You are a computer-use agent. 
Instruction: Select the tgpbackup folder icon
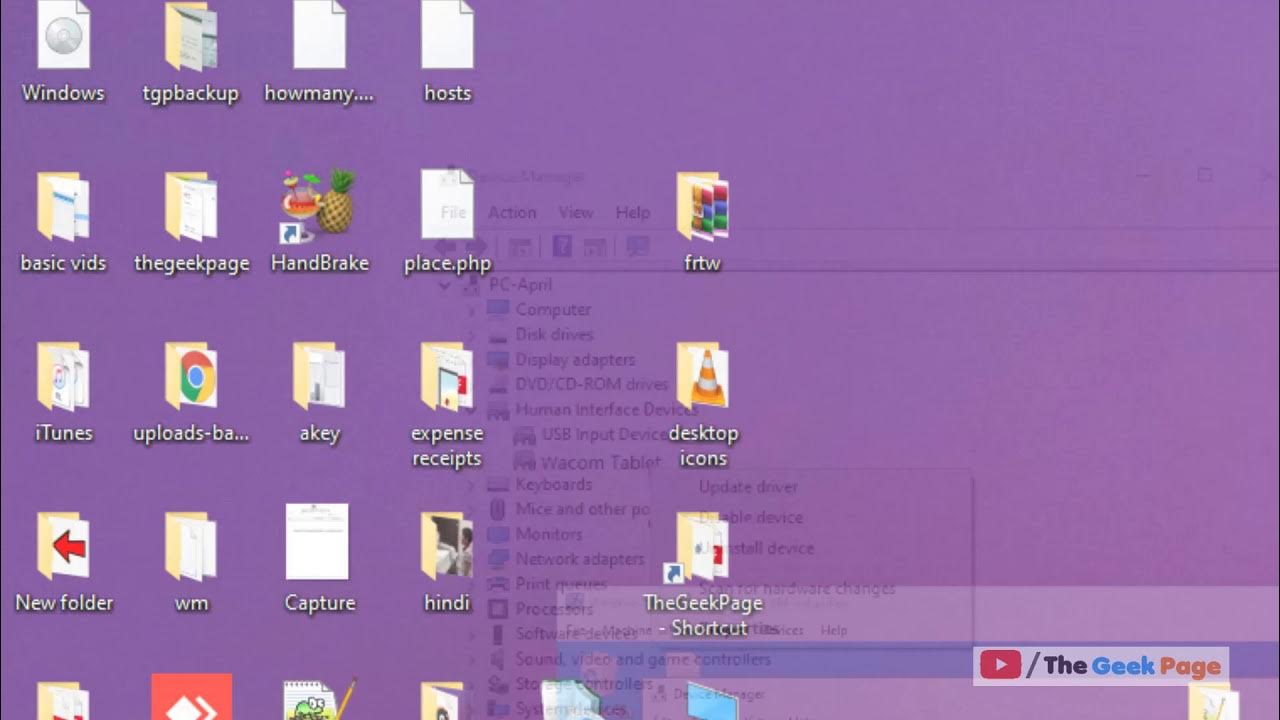(x=191, y=36)
